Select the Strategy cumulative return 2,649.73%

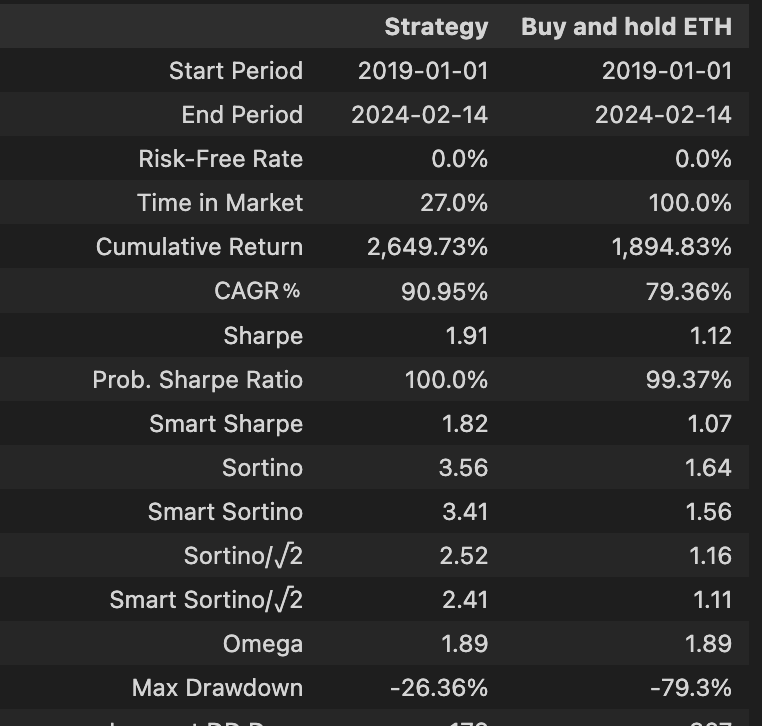427,247
